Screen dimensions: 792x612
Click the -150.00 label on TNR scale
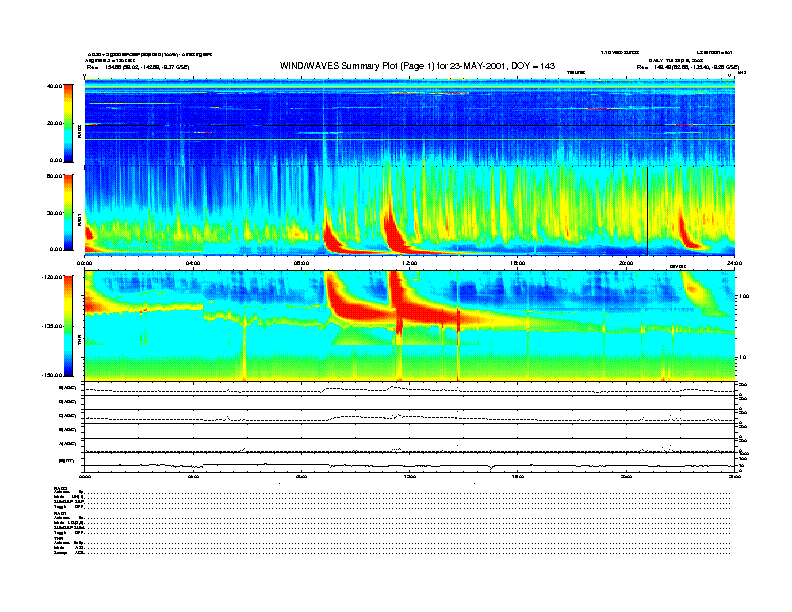52,375
